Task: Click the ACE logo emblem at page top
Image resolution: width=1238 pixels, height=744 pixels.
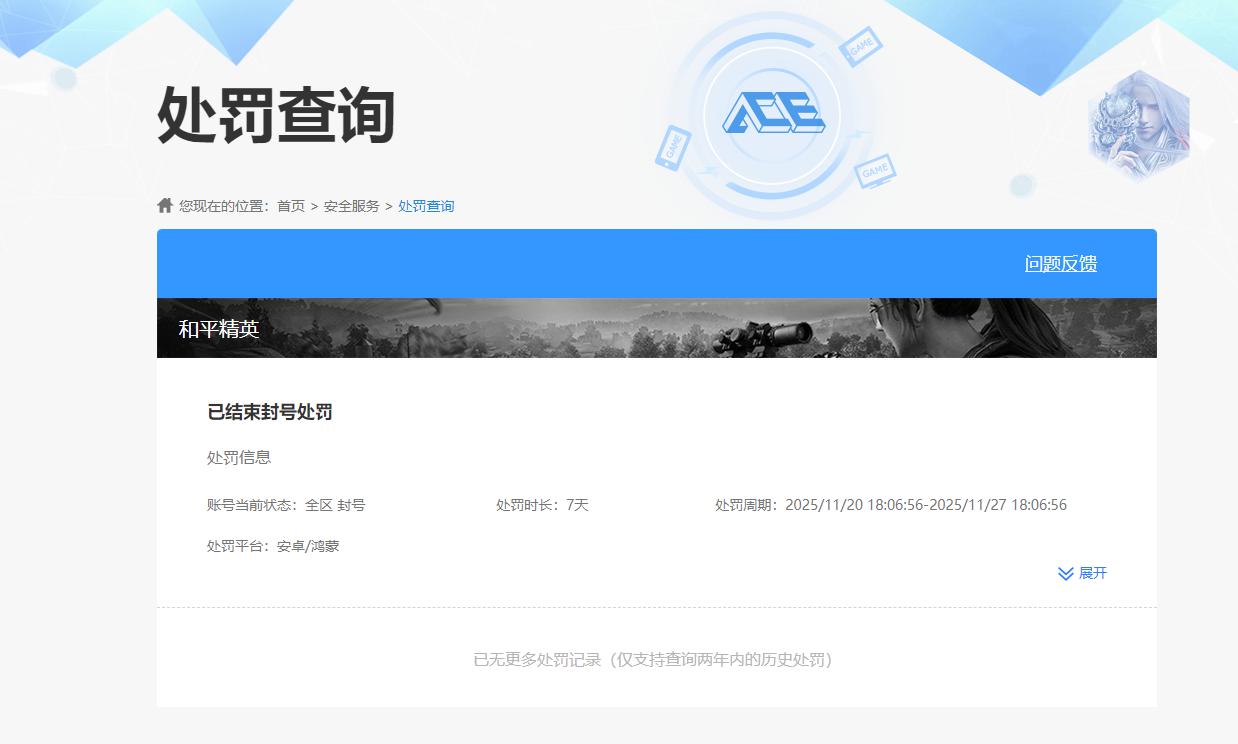Action: 773,113
